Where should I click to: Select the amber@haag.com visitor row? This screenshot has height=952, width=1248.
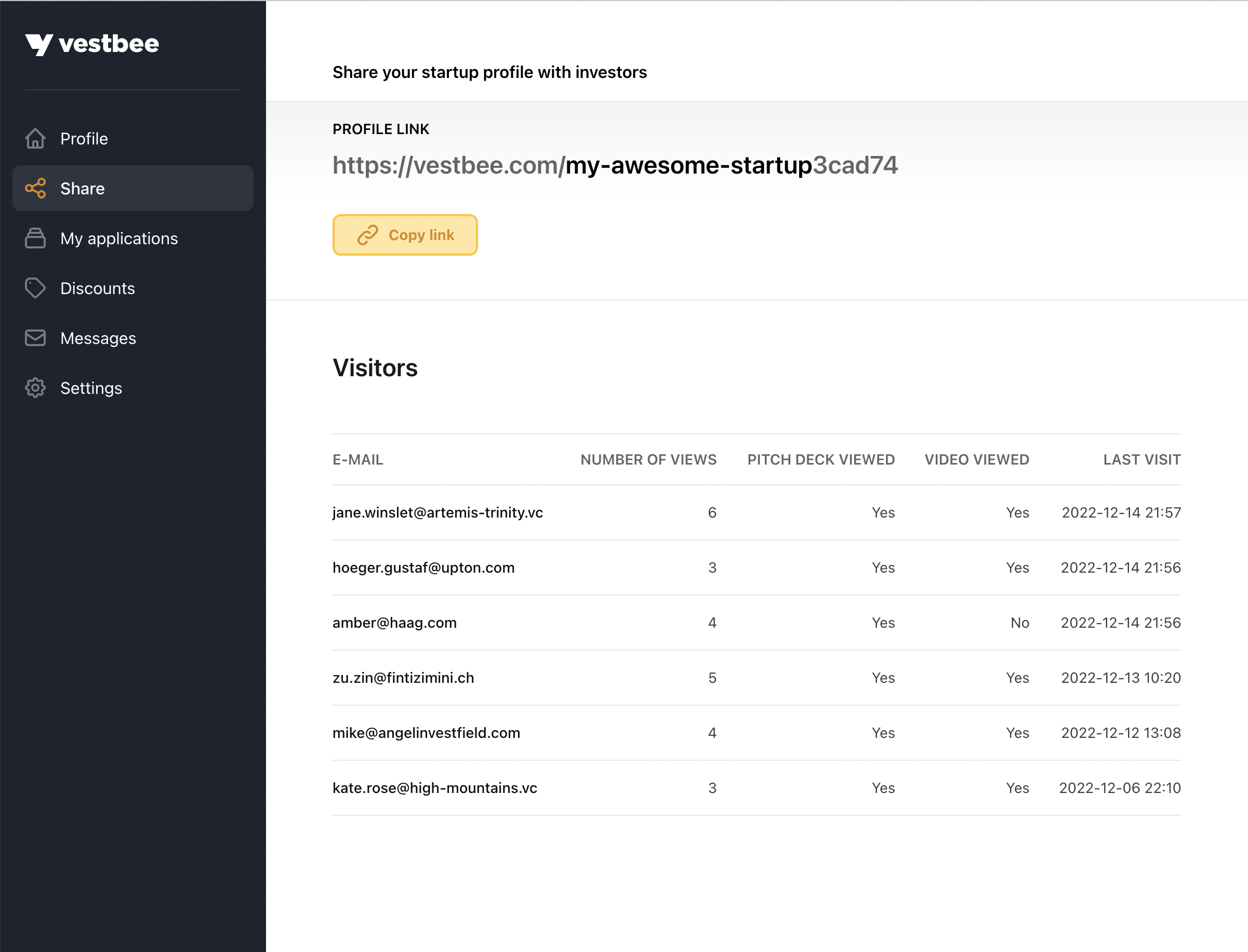(394, 622)
